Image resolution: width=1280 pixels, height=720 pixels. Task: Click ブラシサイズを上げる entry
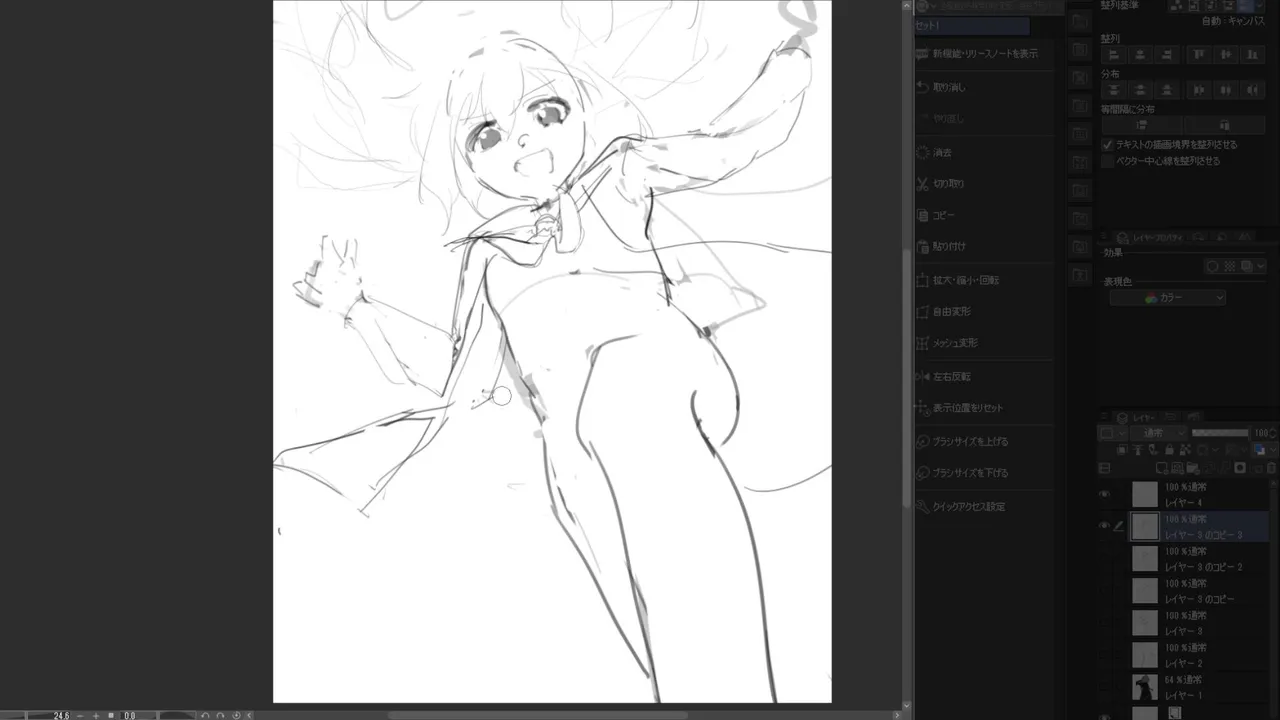click(x=984, y=441)
